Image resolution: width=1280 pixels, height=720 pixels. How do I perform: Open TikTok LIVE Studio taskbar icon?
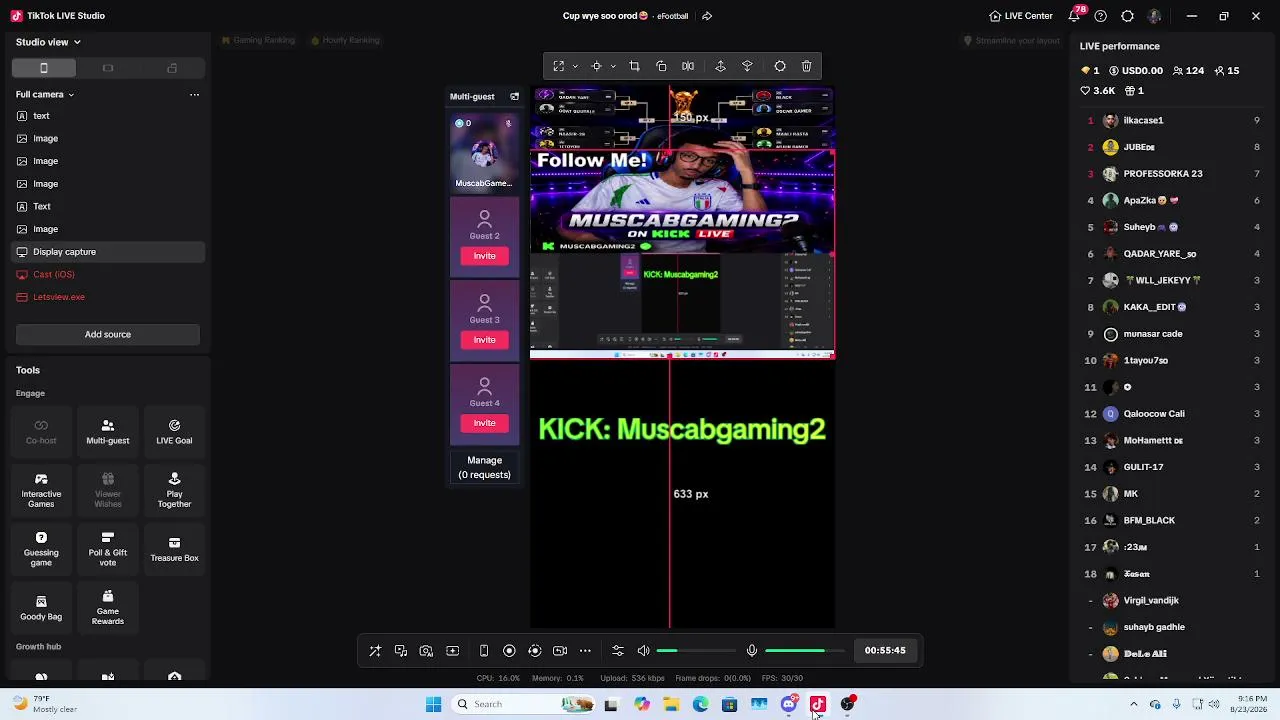coord(818,704)
